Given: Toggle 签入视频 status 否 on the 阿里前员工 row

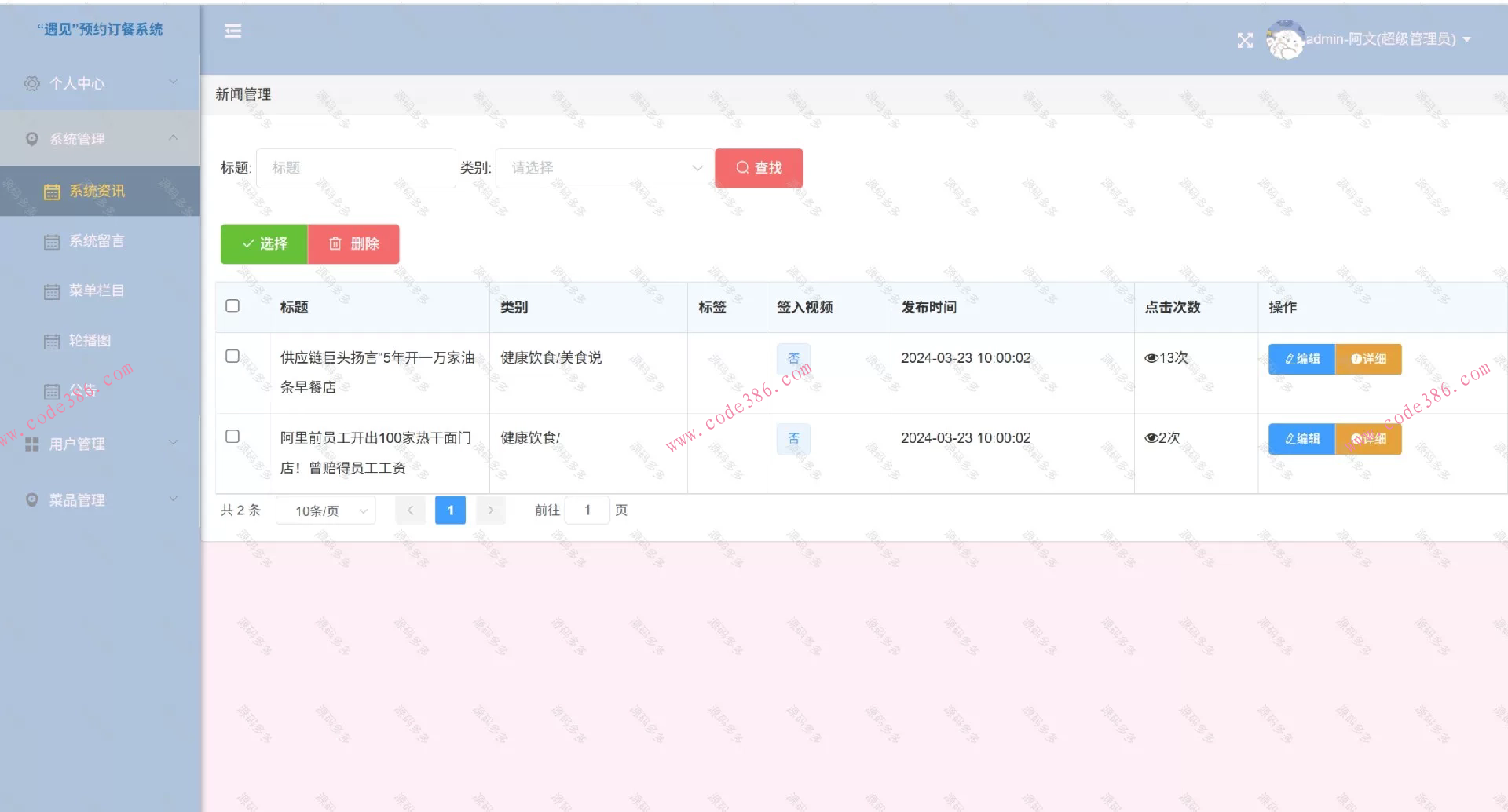Looking at the screenshot, I should pyautogui.click(x=793, y=438).
